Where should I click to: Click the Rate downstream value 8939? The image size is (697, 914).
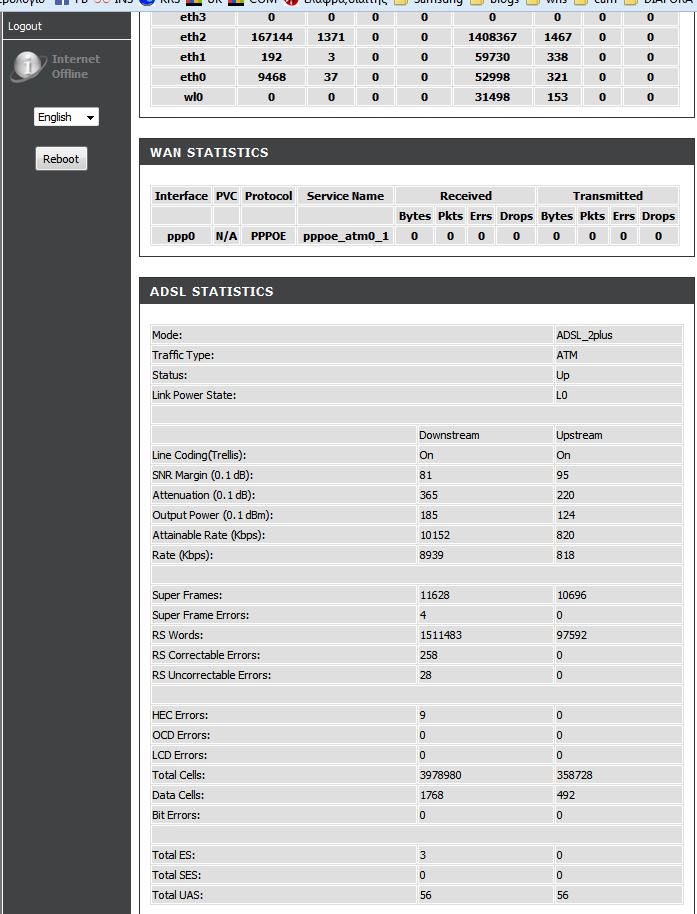click(431, 555)
